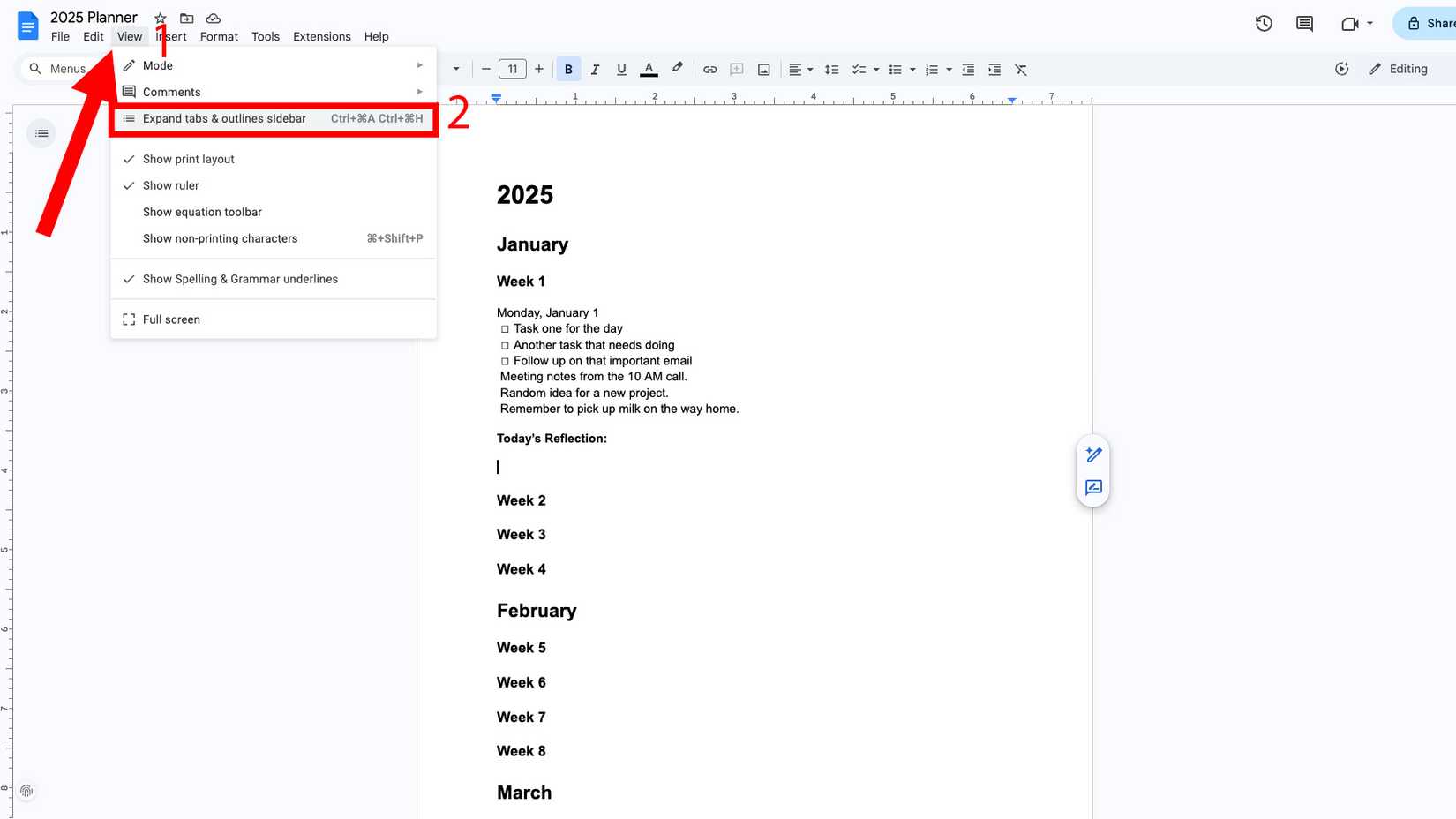Add a comment with the toolbar icon
Viewport: 1456px width, 819px height.
tap(736, 69)
